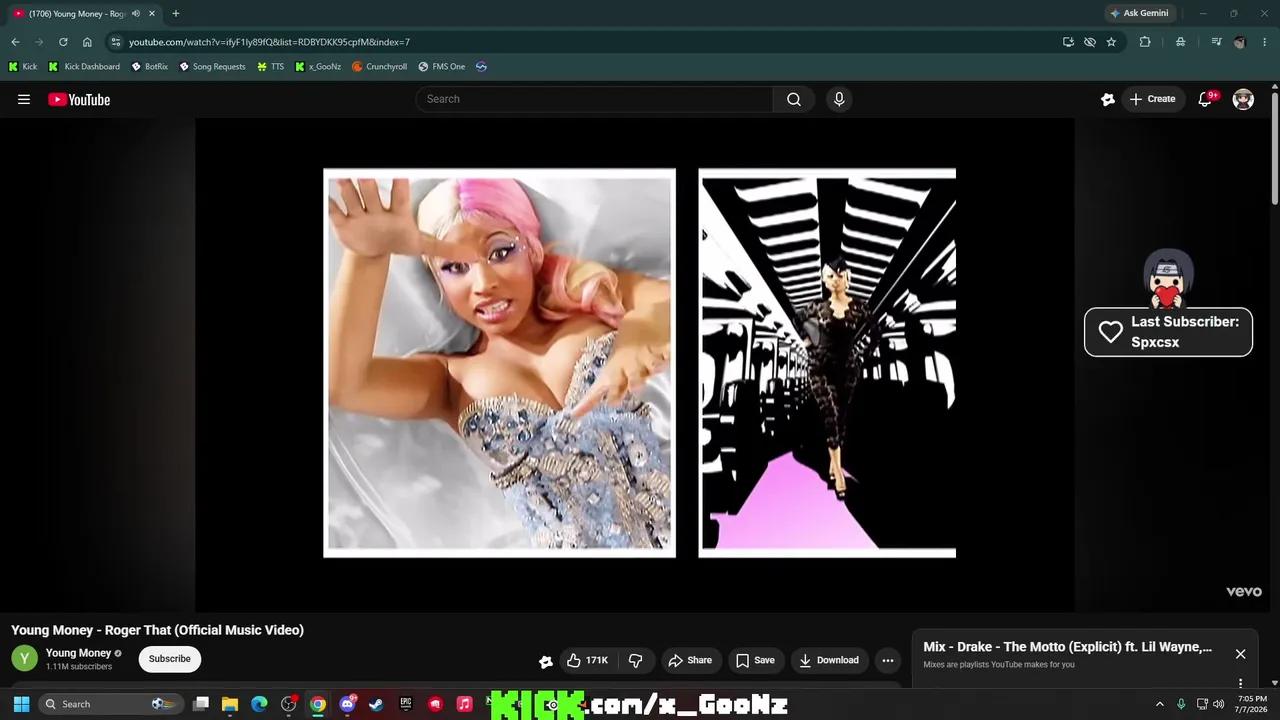This screenshot has height=720, width=1280.
Task: Open the taskbar clock and calendar
Action: (x=1252, y=704)
